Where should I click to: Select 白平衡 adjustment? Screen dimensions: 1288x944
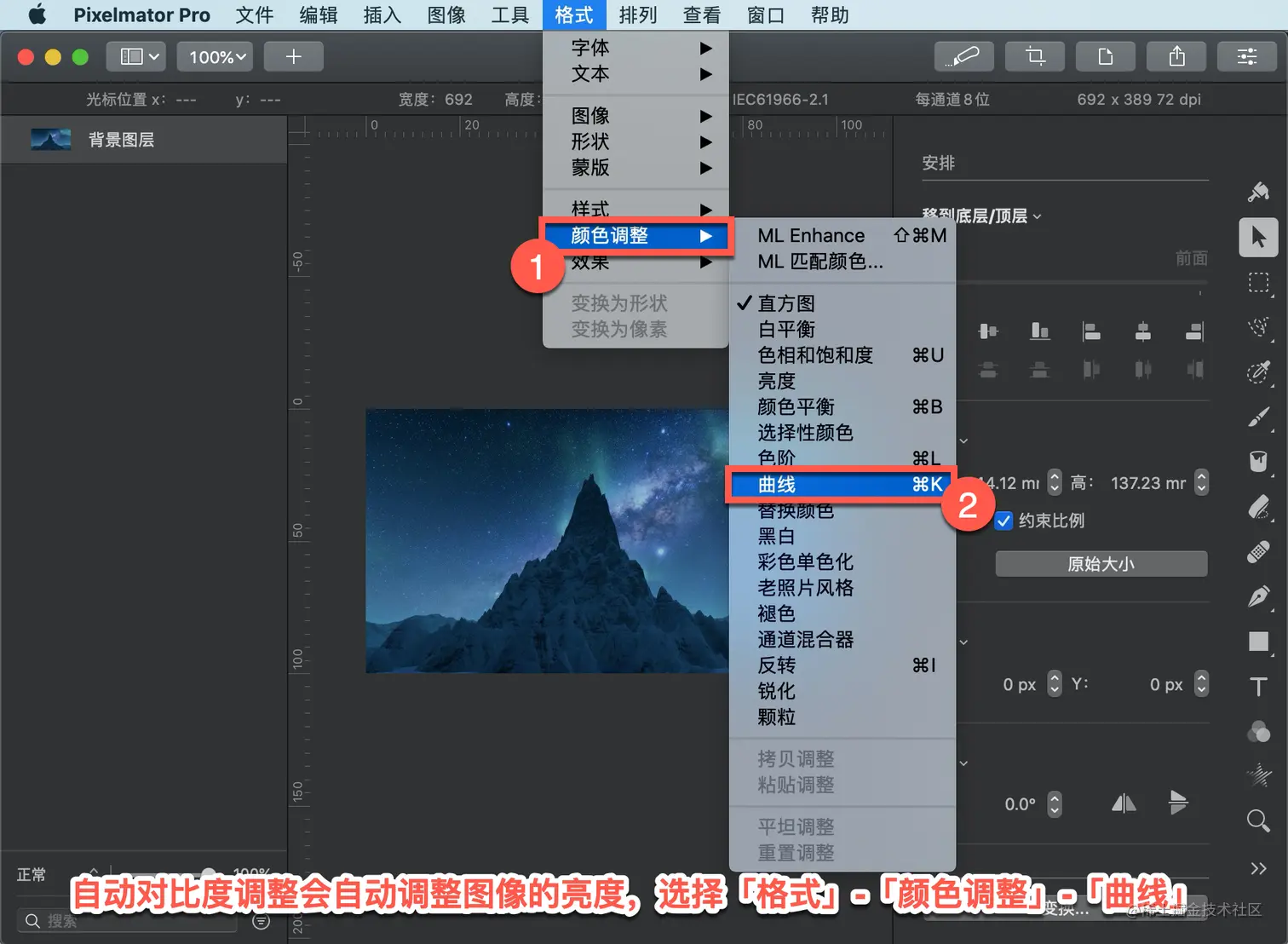pyautogui.click(x=842, y=330)
